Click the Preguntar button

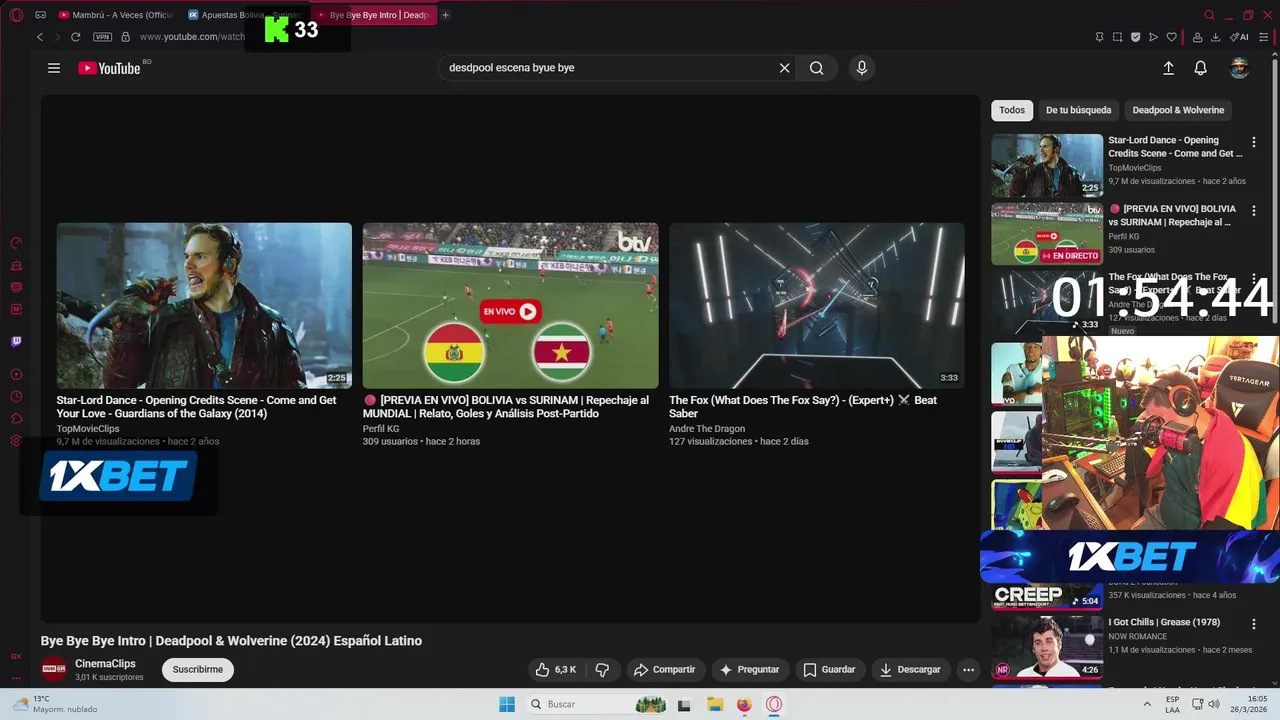tap(749, 669)
